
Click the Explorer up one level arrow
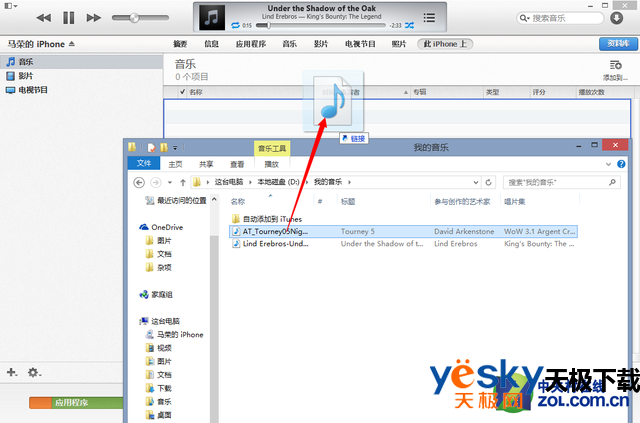(183, 183)
